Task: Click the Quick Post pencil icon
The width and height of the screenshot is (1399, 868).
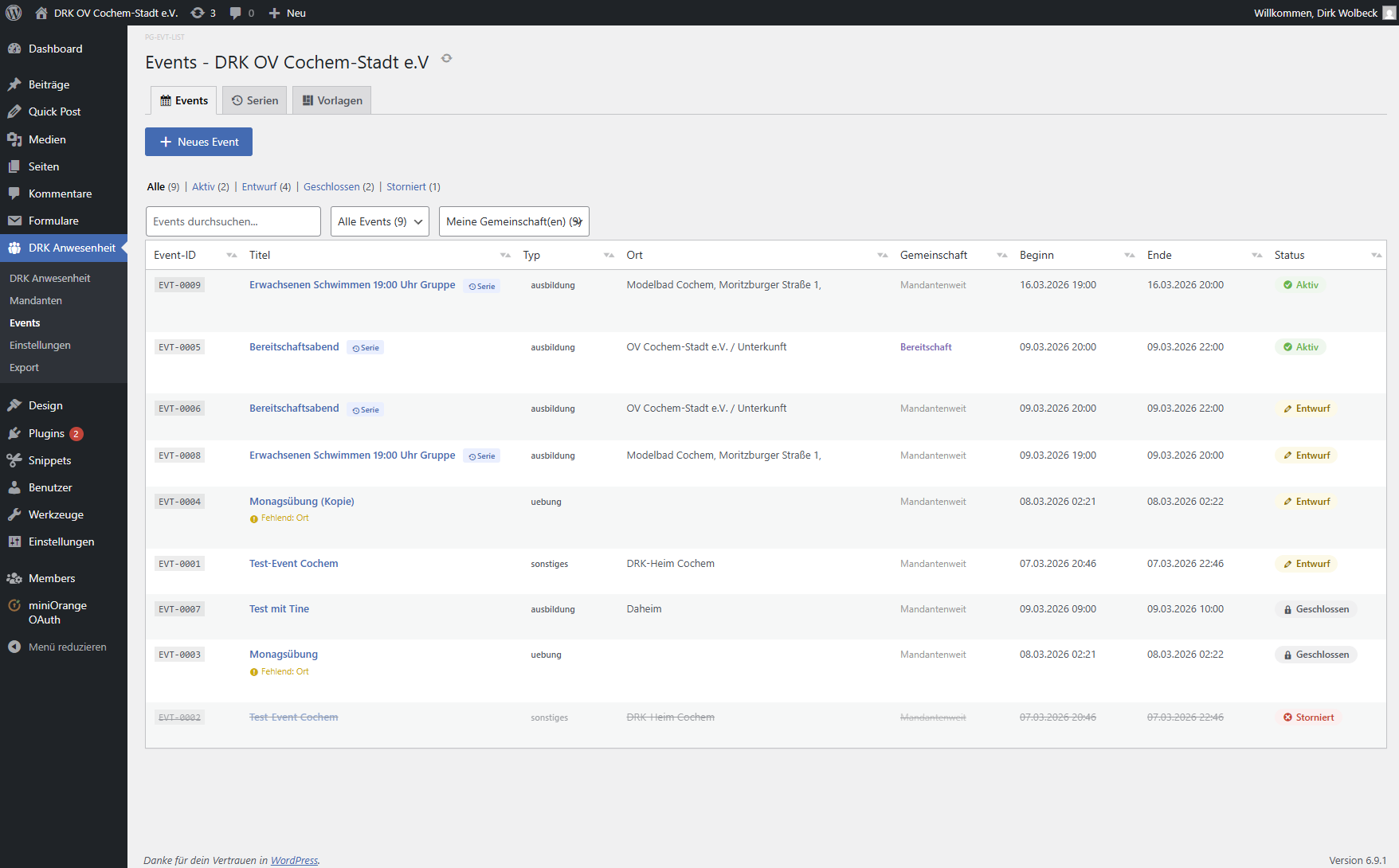Action: pyautogui.click(x=14, y=111)
